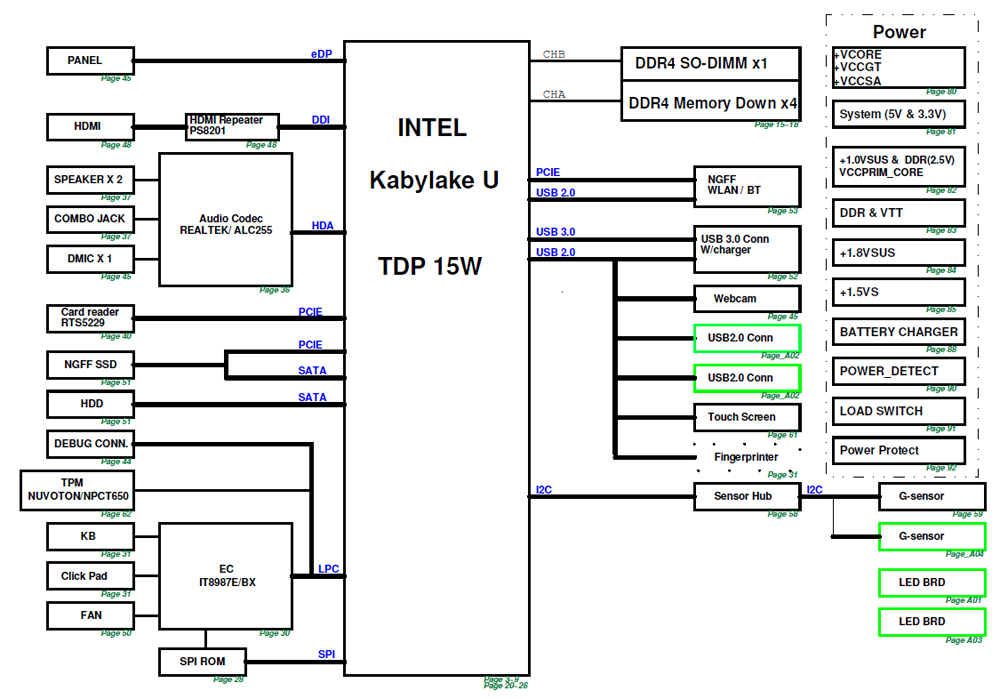Select the dotted Fingerprinter block
Screen dimensions: 1000x699
747,457
